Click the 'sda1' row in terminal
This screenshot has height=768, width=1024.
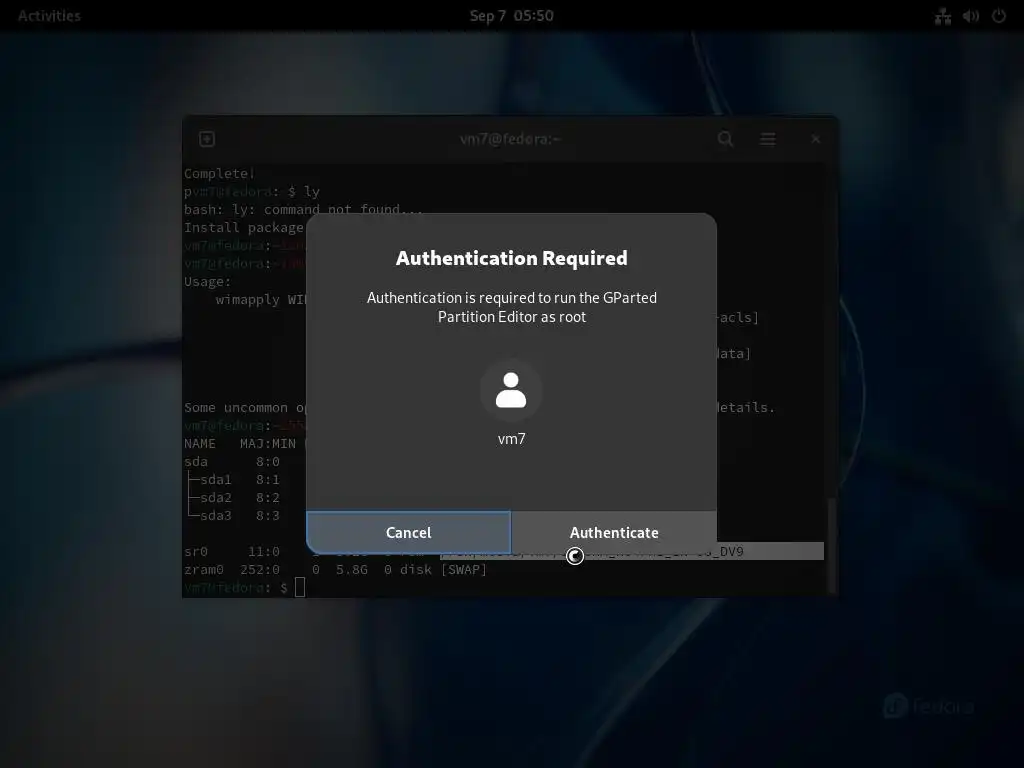tap(234, 479)
